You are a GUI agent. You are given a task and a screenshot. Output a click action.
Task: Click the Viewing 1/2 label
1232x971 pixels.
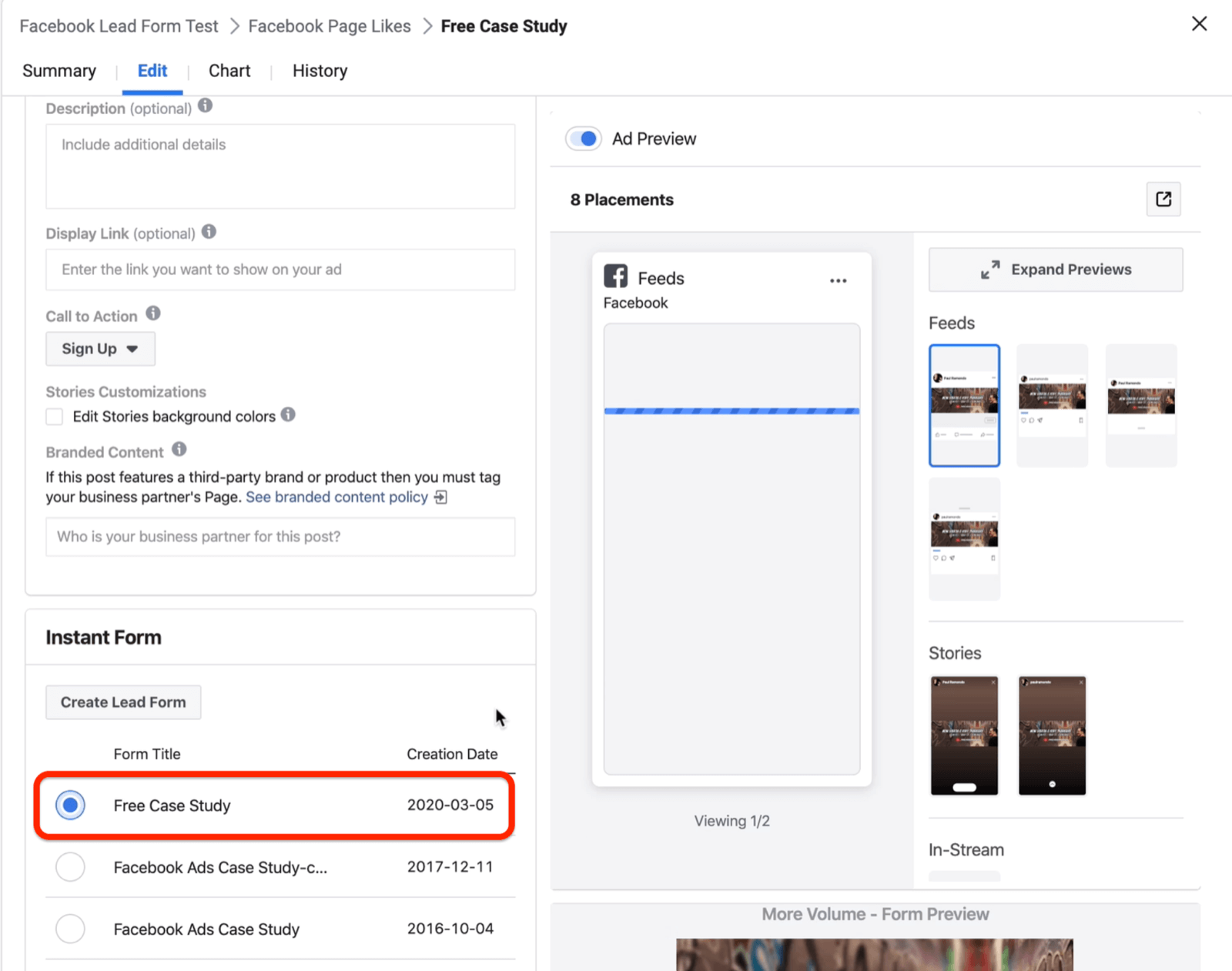731,821
